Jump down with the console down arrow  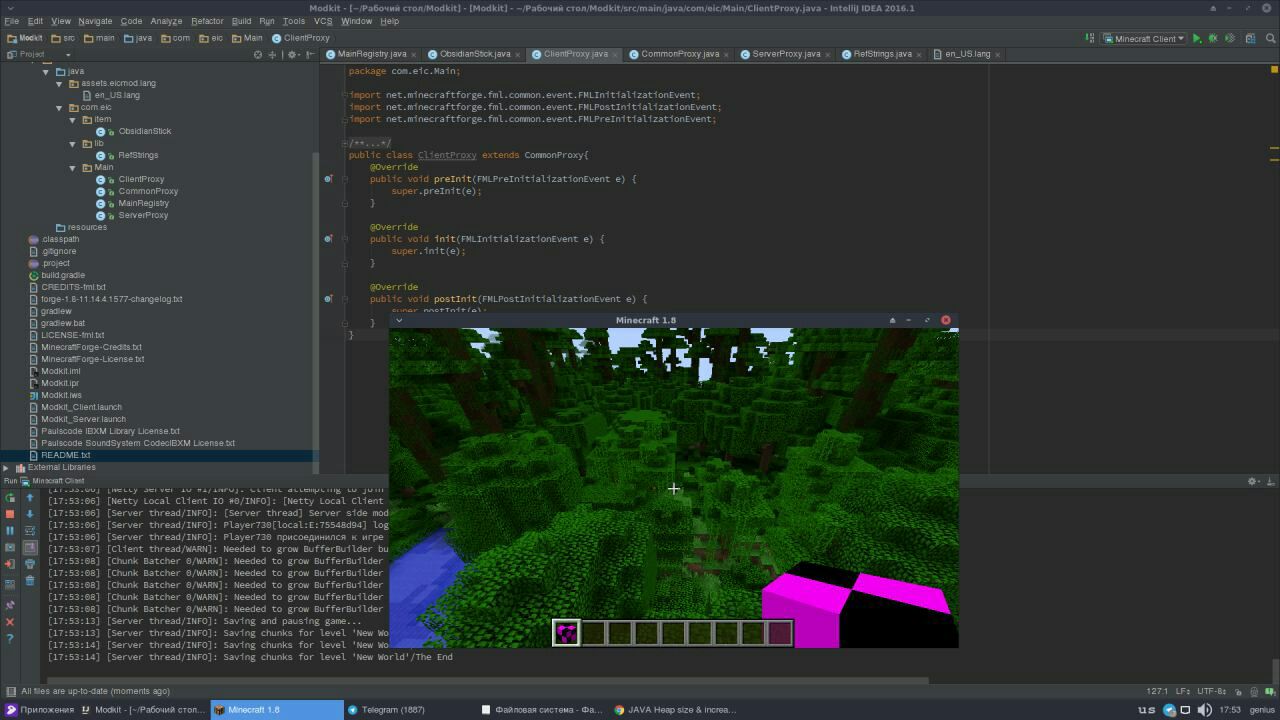pyautogui.click(x=30, y=514)
